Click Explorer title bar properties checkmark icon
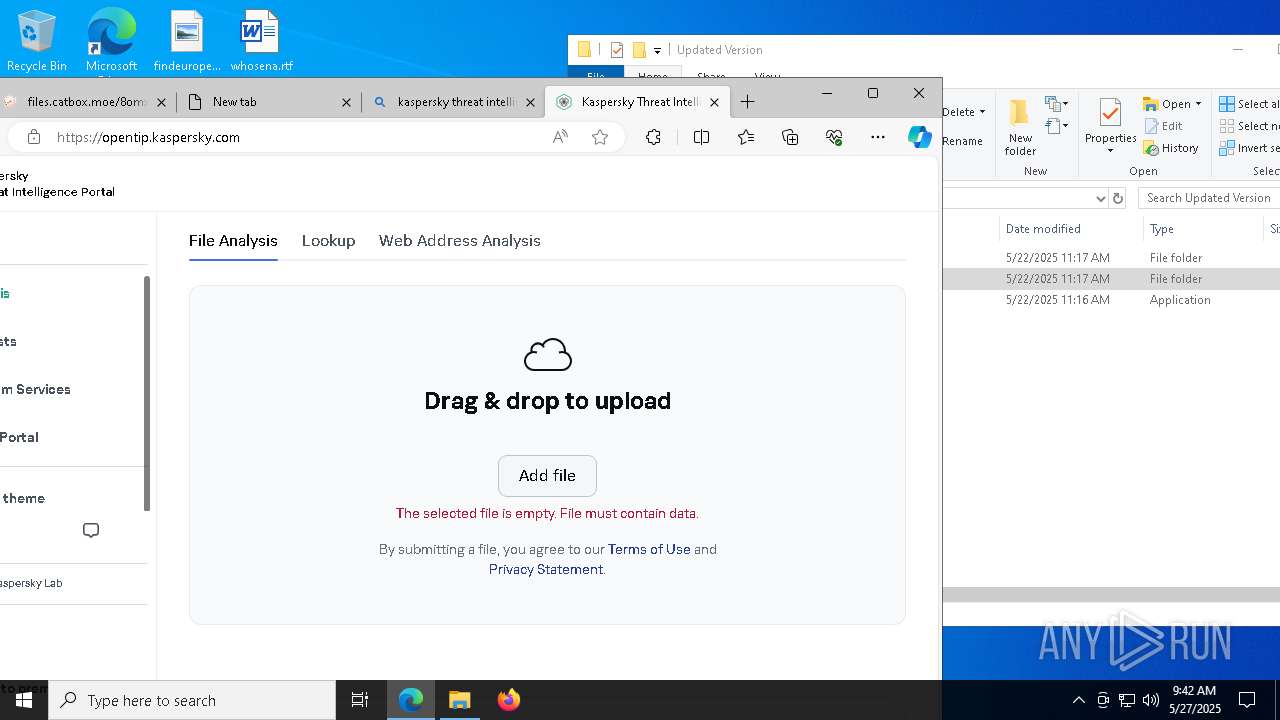This screenshot has height=720, width=1280. [617, 50]
